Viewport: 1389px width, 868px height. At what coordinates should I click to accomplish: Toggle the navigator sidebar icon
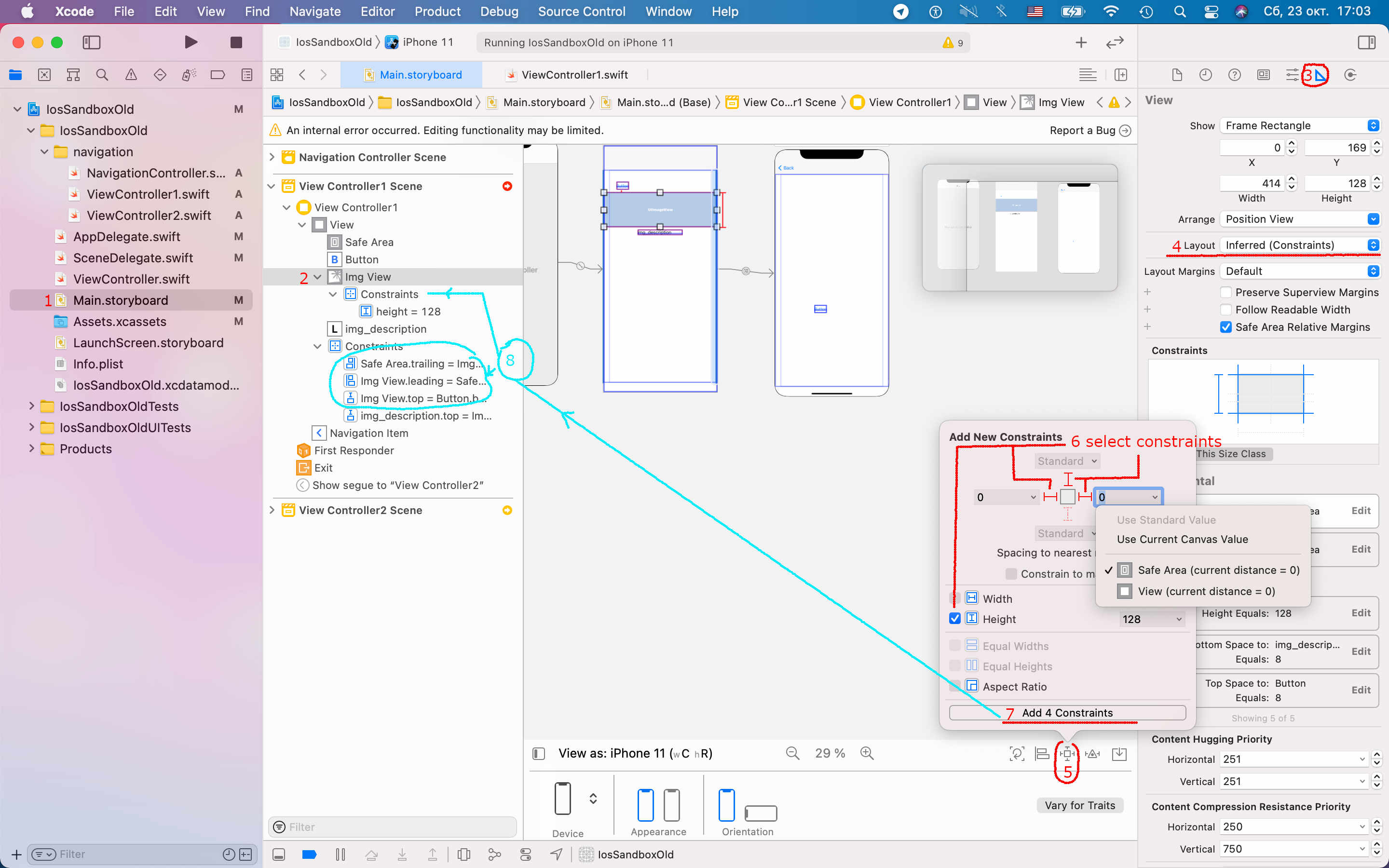[91, 42]
